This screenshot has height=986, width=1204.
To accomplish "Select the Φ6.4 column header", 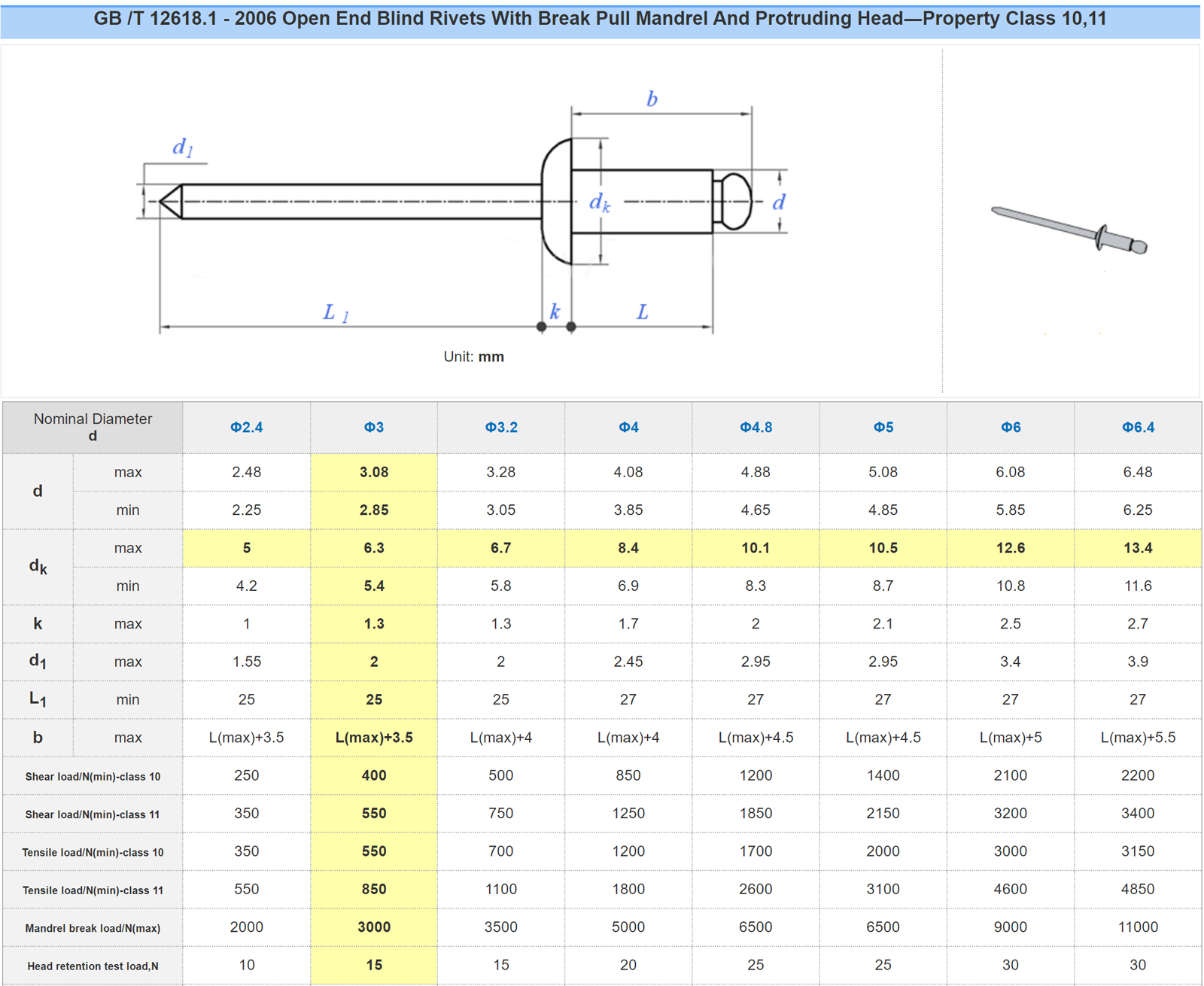I will (1138, 428).
